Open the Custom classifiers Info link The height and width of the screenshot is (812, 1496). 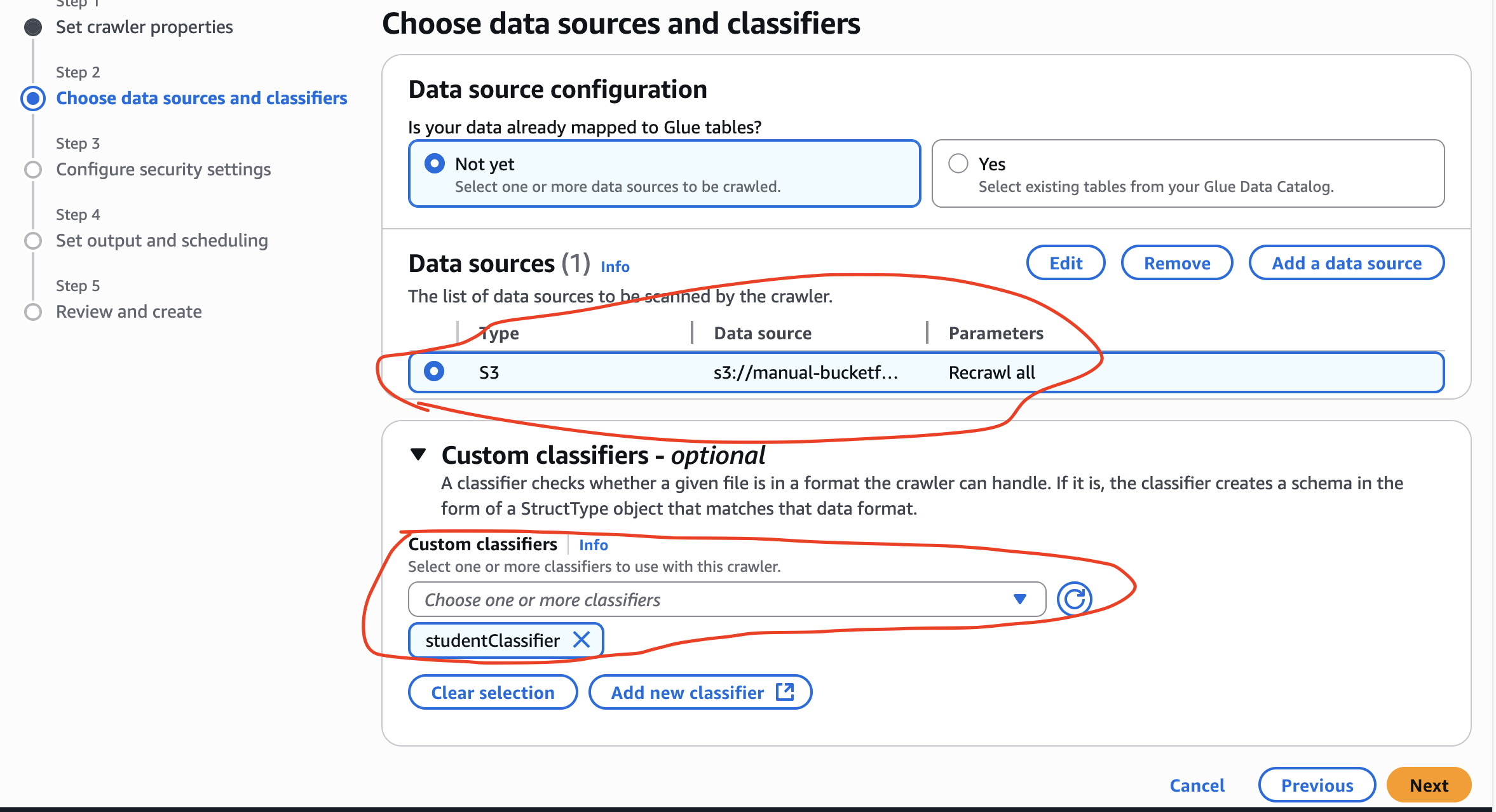593,545
